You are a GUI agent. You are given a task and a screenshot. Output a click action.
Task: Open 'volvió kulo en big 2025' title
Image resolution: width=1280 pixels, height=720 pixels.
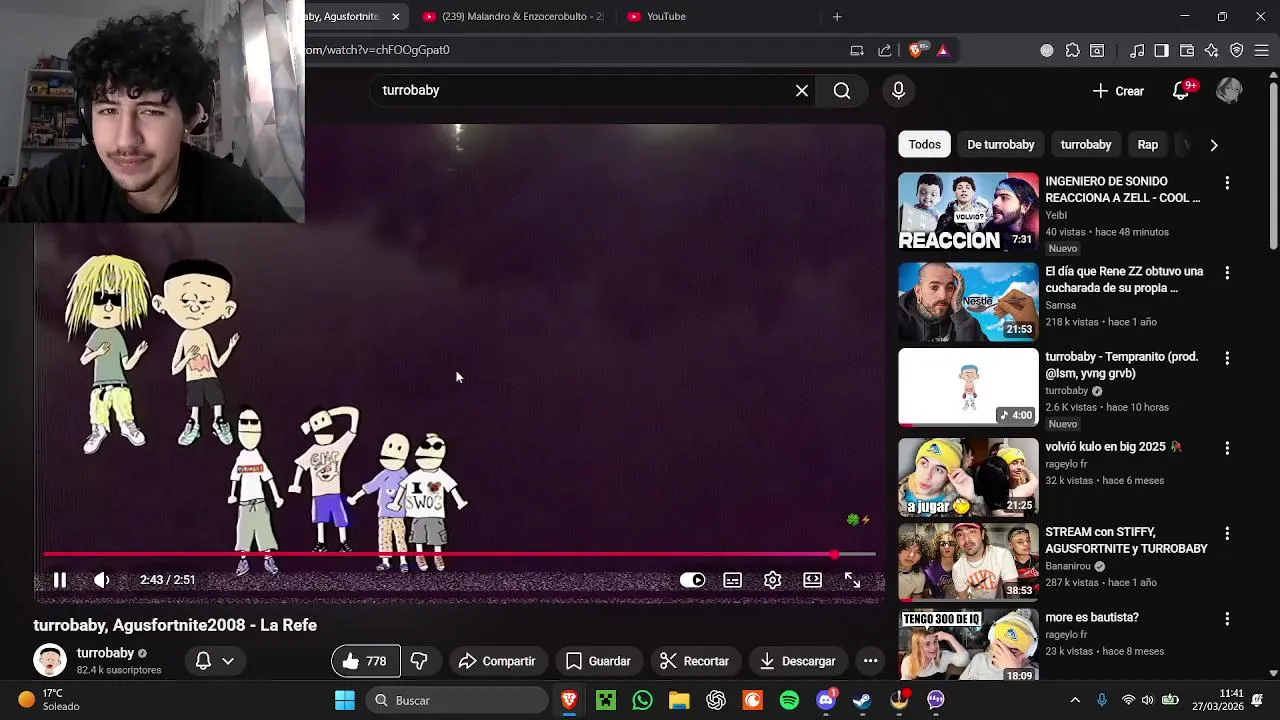[1113, 447]
